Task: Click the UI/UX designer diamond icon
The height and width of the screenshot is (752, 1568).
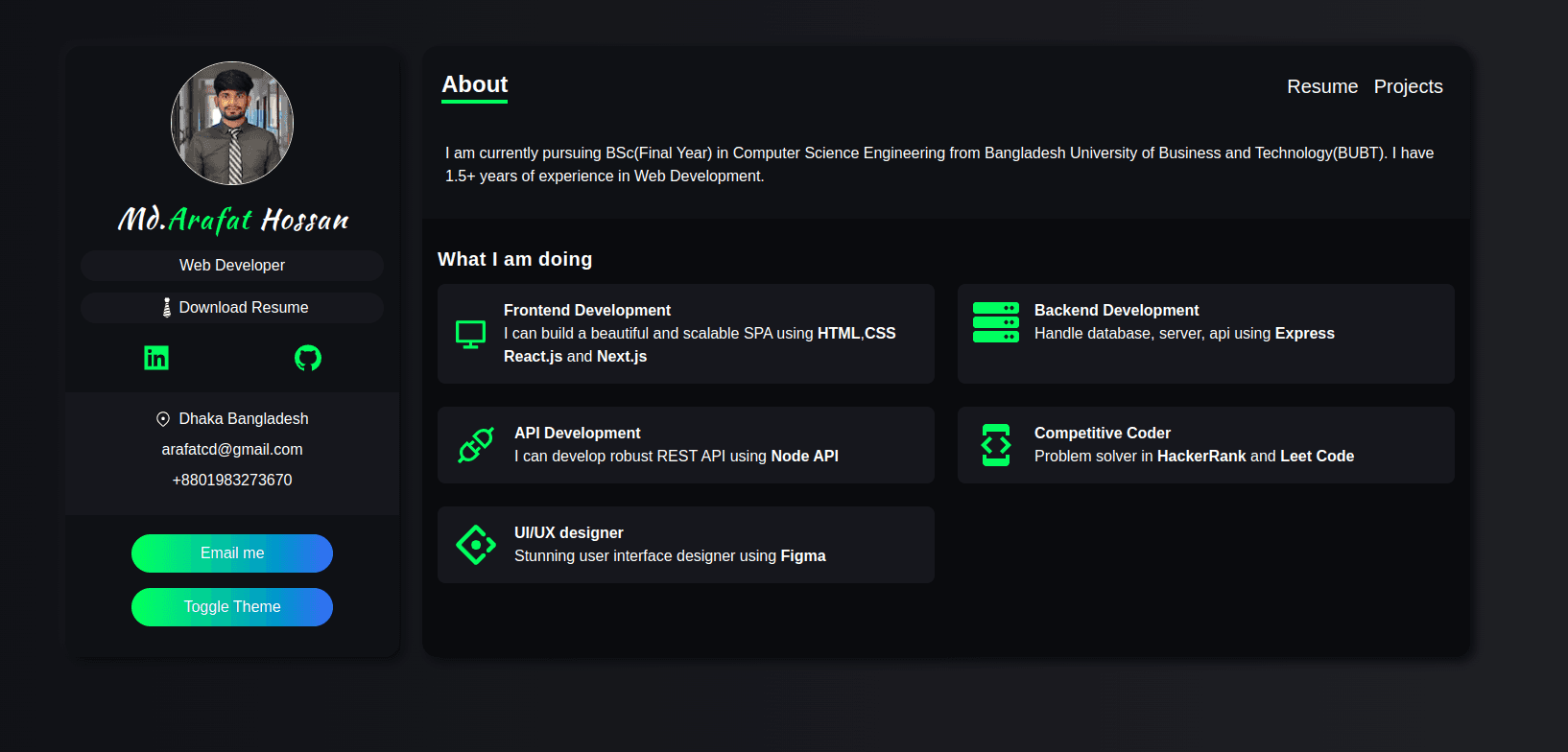Action: pos(476,545)
